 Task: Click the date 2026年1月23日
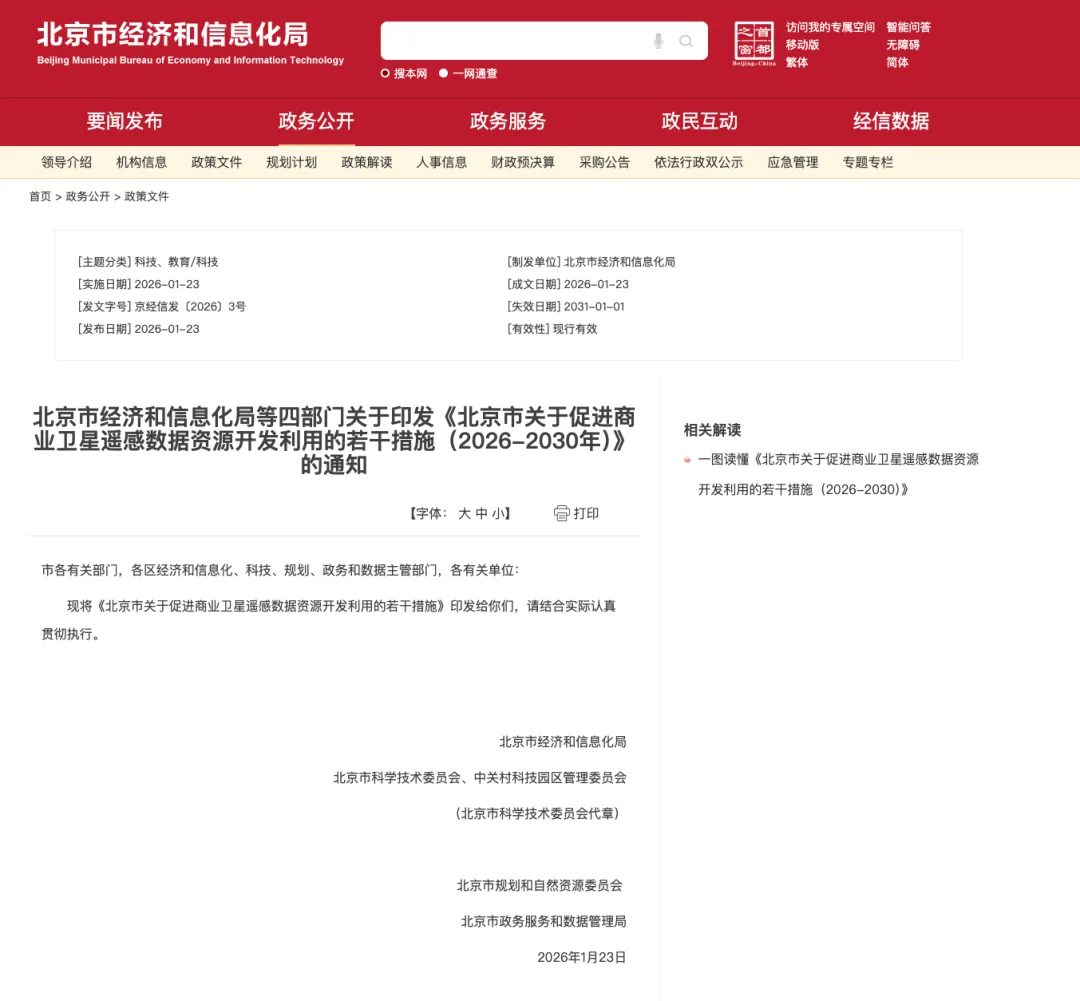click(x=581, y=958)
